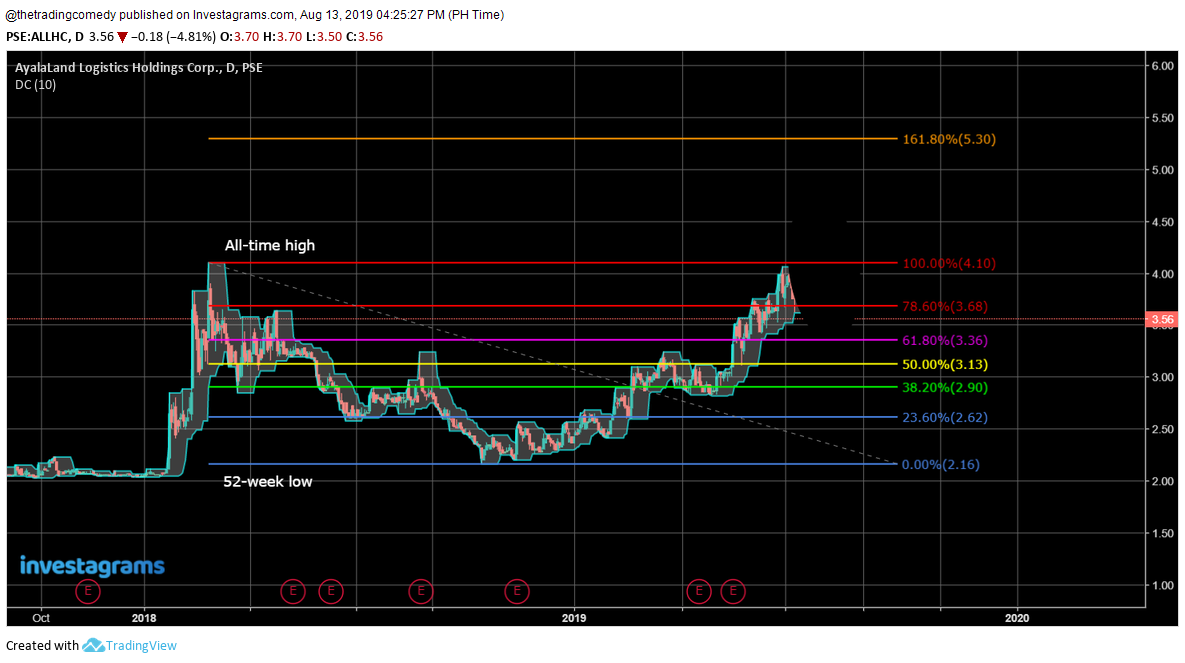Click the leftmost earnings E marker
Image resolution: width=1185 pixels, height=663 pixels.
pyautogui.click(x=88, y=591)
